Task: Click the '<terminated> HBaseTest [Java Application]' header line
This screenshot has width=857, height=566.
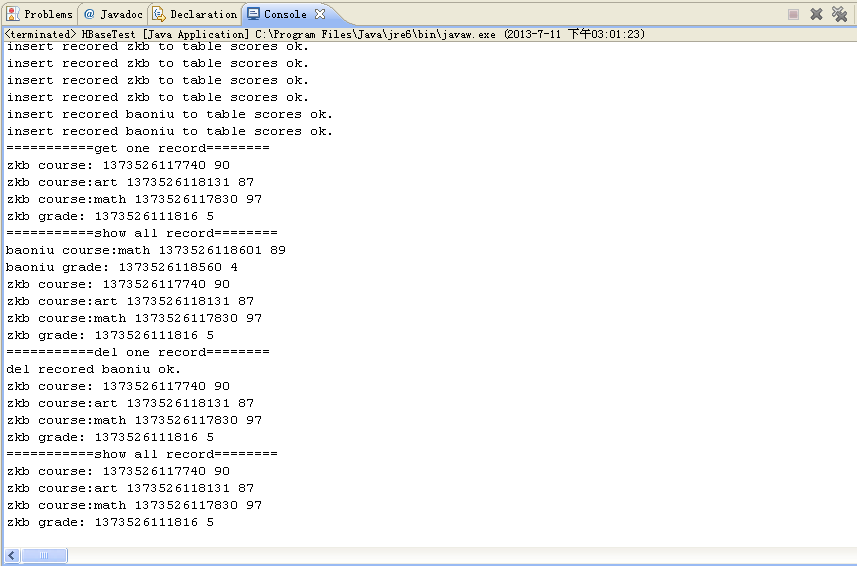Action: pyautogui.click(x=325, y=34)
